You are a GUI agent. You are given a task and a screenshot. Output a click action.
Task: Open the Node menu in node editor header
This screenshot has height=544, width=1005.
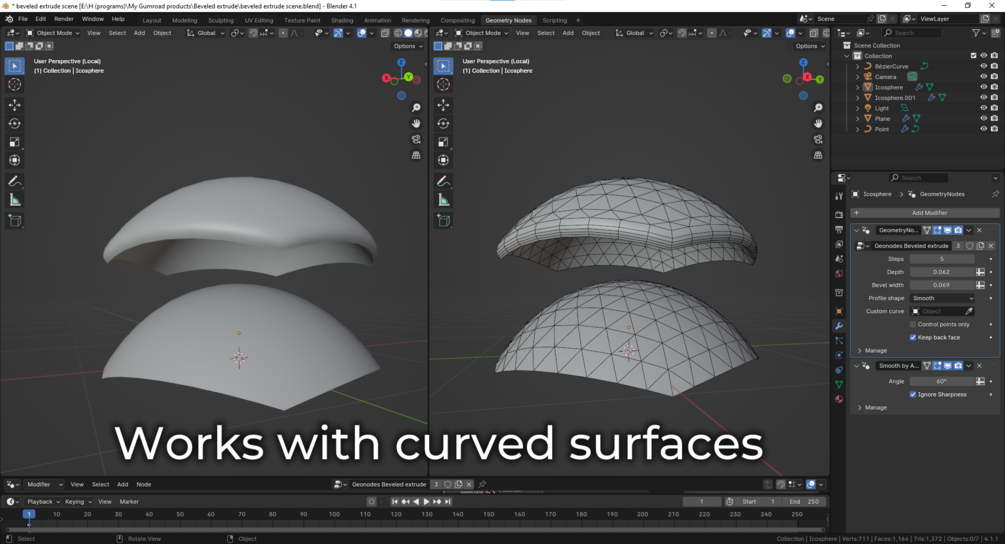(x=144, y=484)
